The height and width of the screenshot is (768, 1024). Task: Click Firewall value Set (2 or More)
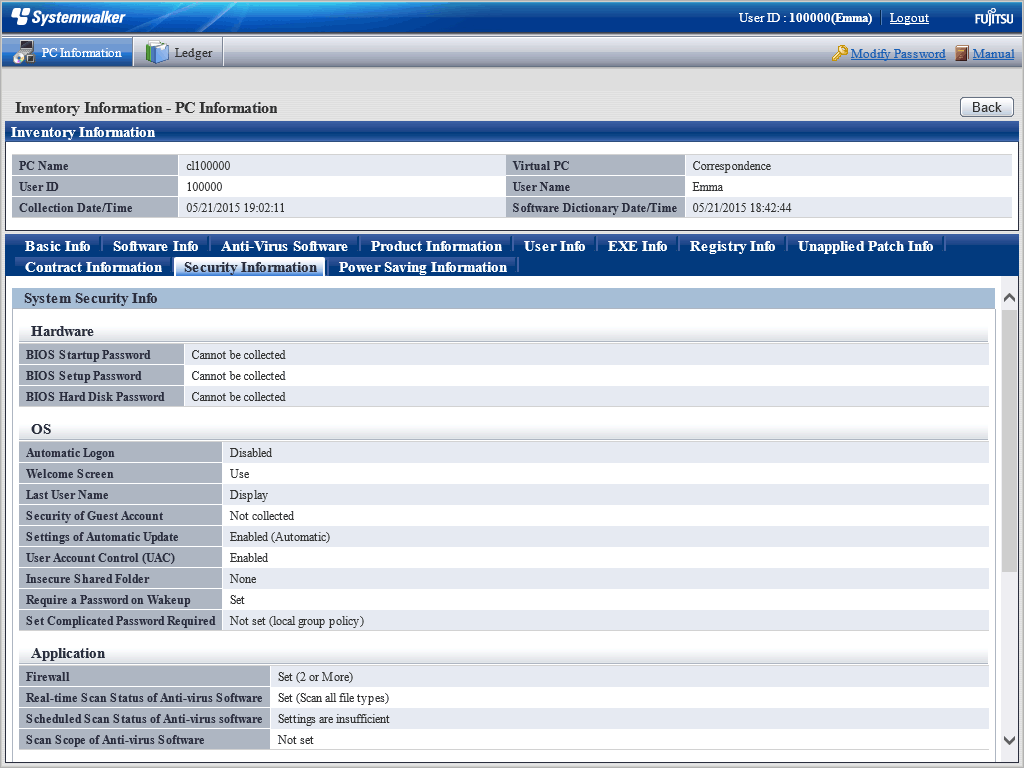point(315,677)
